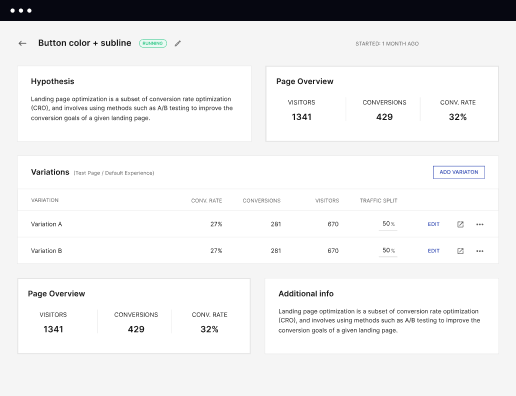Open Variation B in external preview icon
This screenshot has height=396, width=516.
[x=460, y=251]
